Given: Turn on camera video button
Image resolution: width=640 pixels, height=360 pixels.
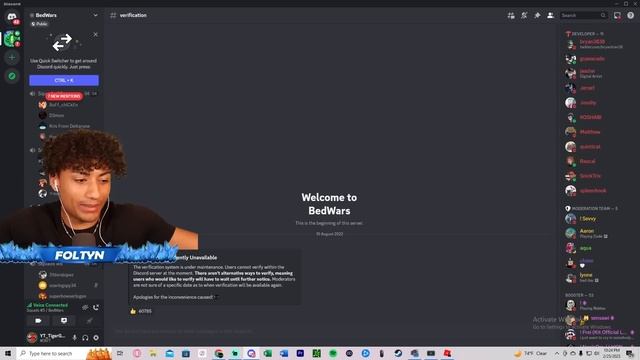Looking at the screenshot, I should tap(38, 321).
